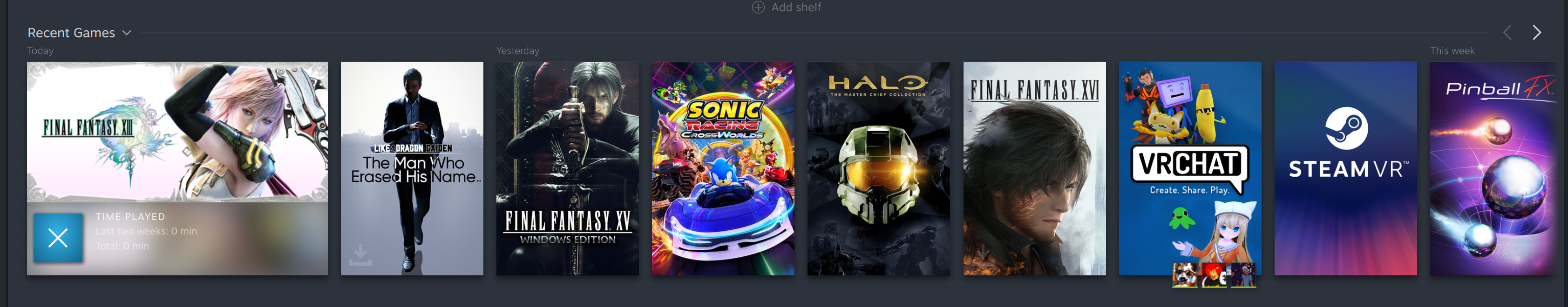The width and height of the screenshot is (1568, 307).
Task: Go to the next page of recent games with the right arrow
Action: tap(1536, 32)
